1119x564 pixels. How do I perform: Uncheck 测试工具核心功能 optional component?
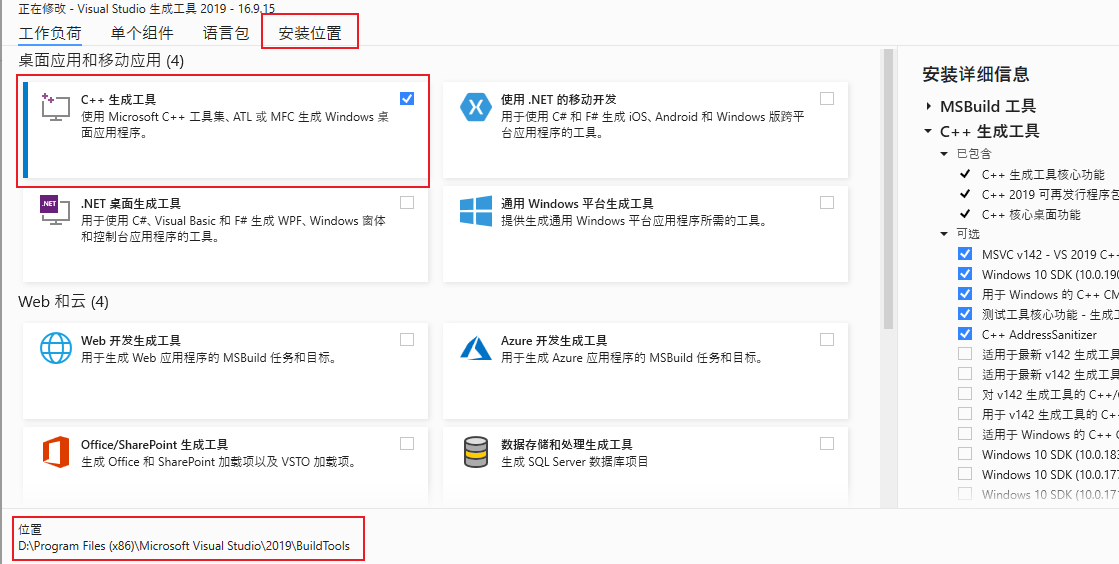tap(965, 313)
